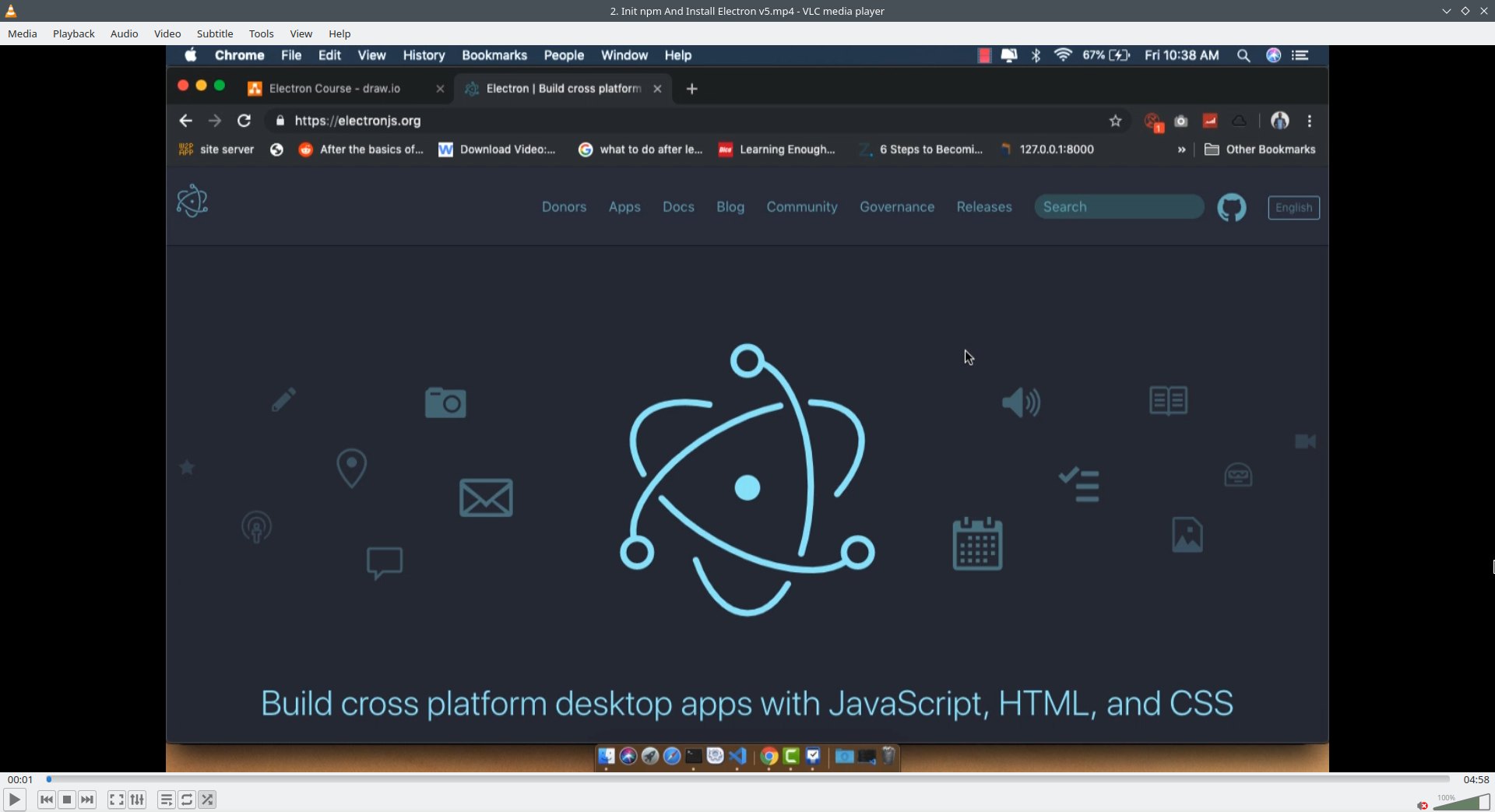The height and width of the screenshot is (812, 1495).
Task: Open Chrome three-dot menu in video
Action: click(1310, 121)
